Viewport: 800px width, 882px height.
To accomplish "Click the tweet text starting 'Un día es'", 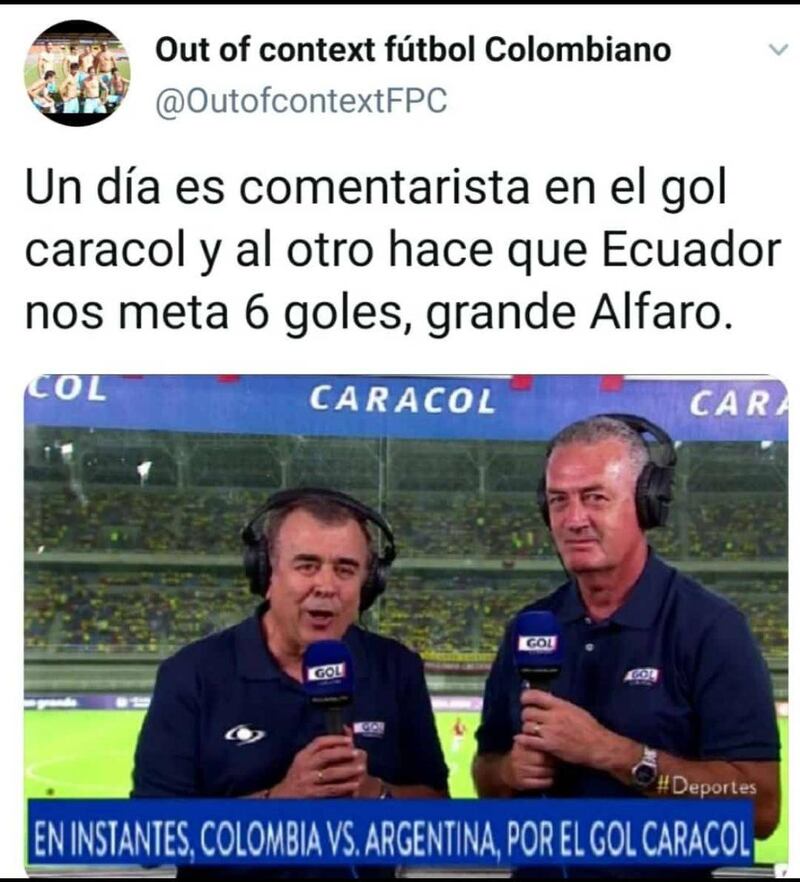I will pyautogui.click(x=403, y=250).
